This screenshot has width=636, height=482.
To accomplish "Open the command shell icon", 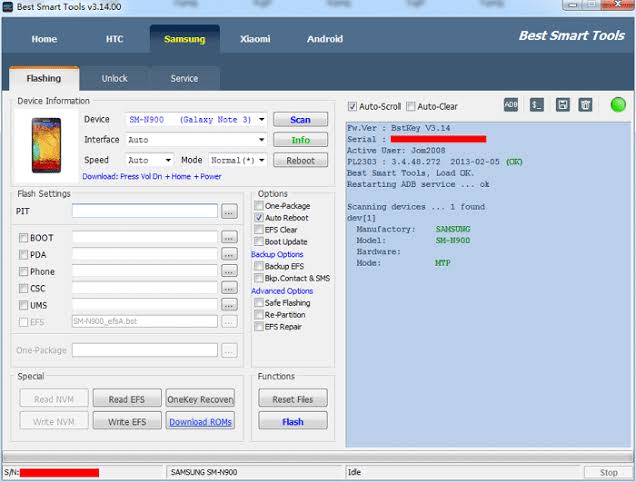I will point(537,105).
